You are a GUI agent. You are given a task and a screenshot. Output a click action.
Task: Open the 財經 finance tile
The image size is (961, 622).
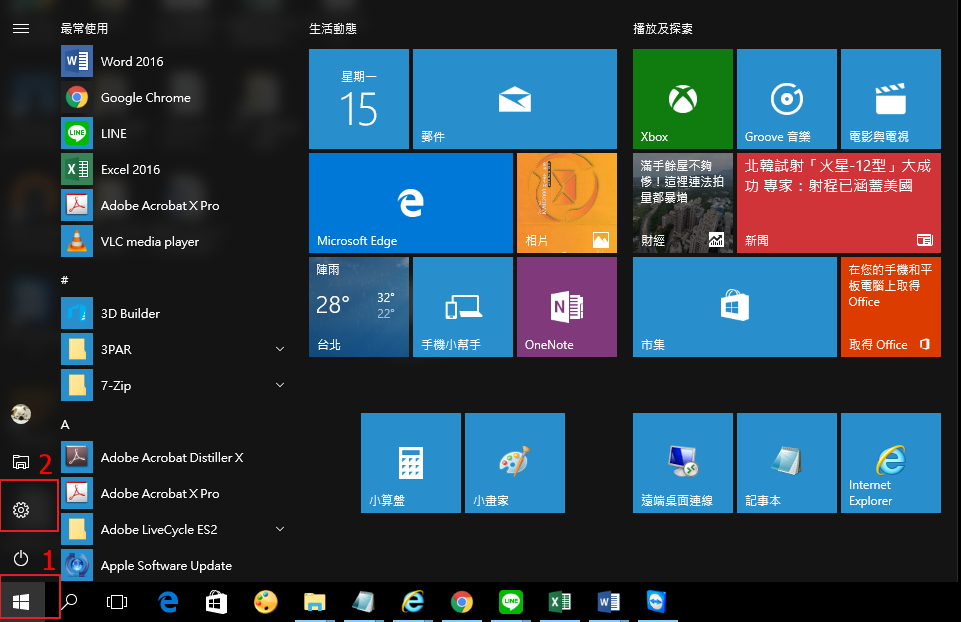[683, 203]
